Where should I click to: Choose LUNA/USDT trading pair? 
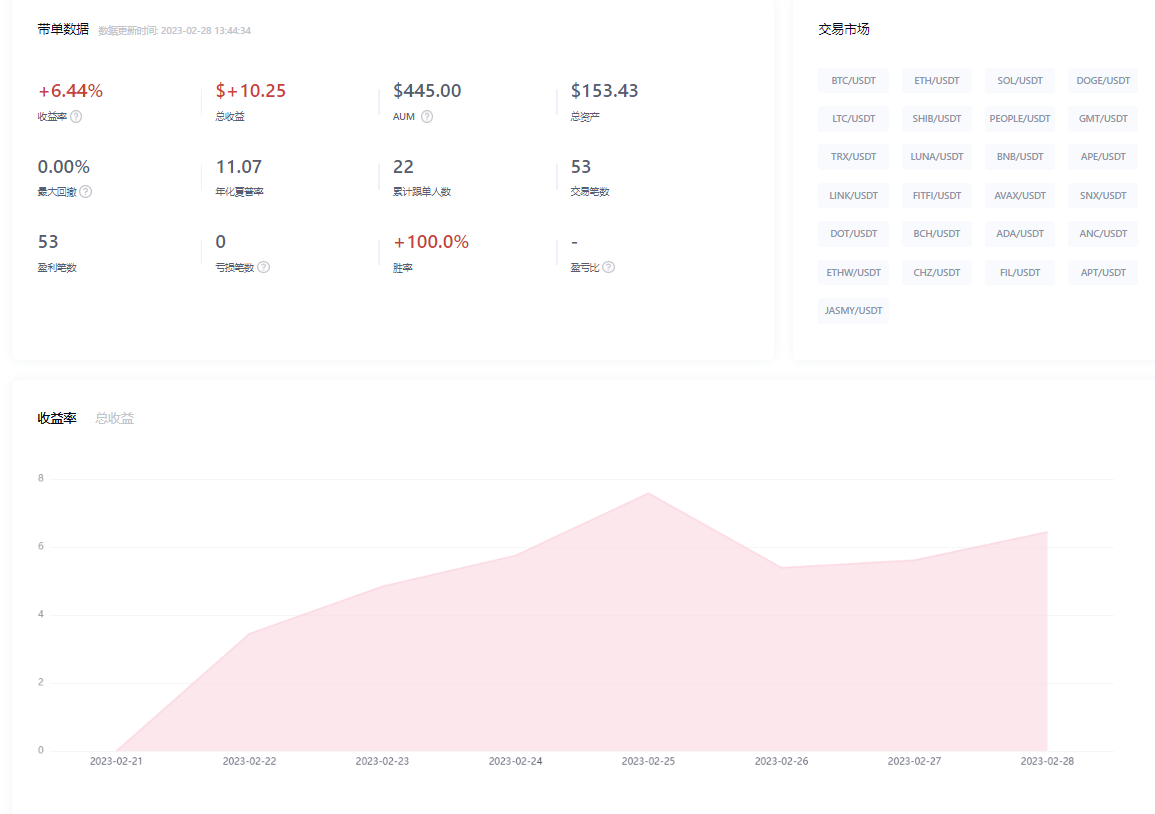936,157
